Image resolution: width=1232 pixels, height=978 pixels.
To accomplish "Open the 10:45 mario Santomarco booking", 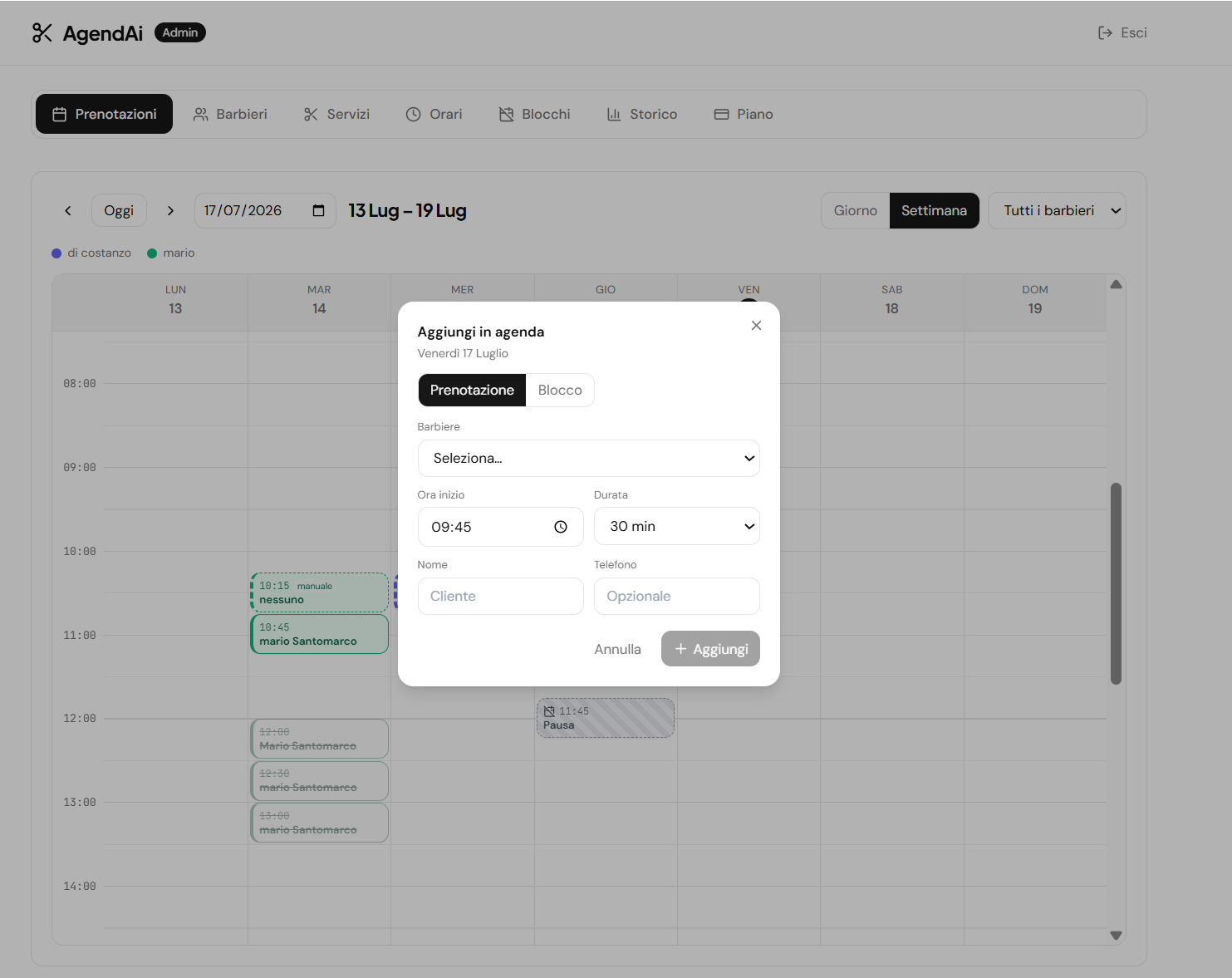I will pos(320,634).
